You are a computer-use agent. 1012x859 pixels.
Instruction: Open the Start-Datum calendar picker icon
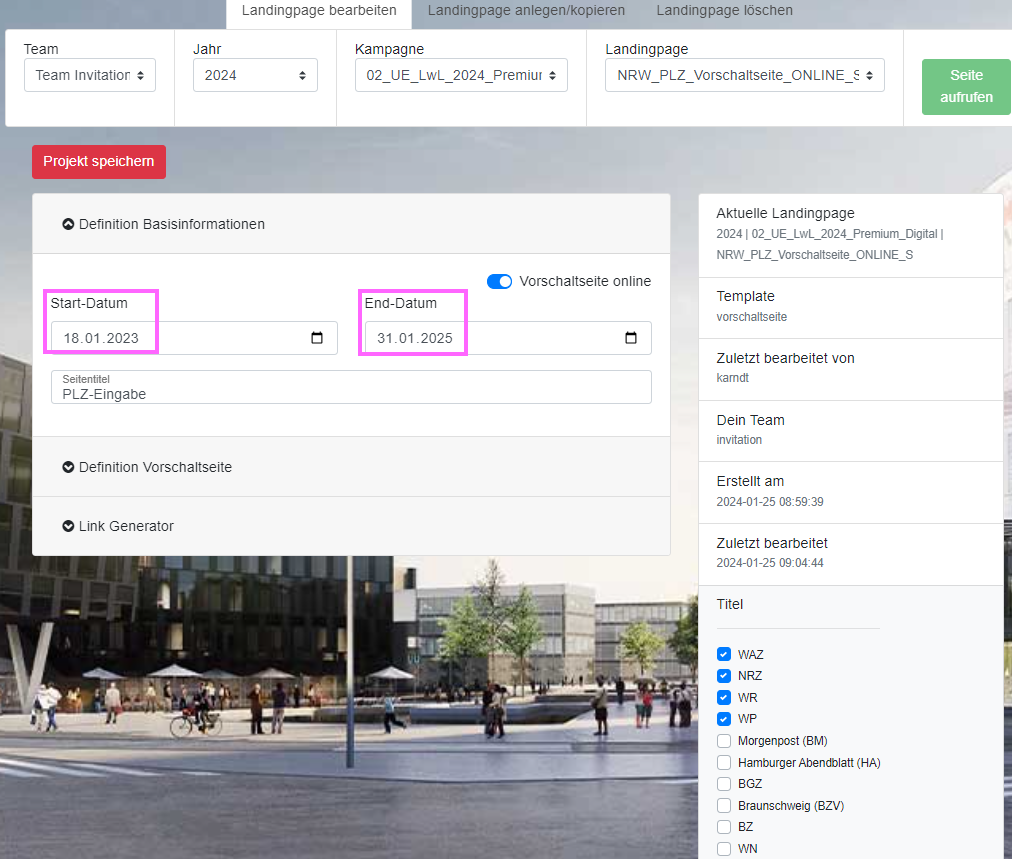click(317, 338)
